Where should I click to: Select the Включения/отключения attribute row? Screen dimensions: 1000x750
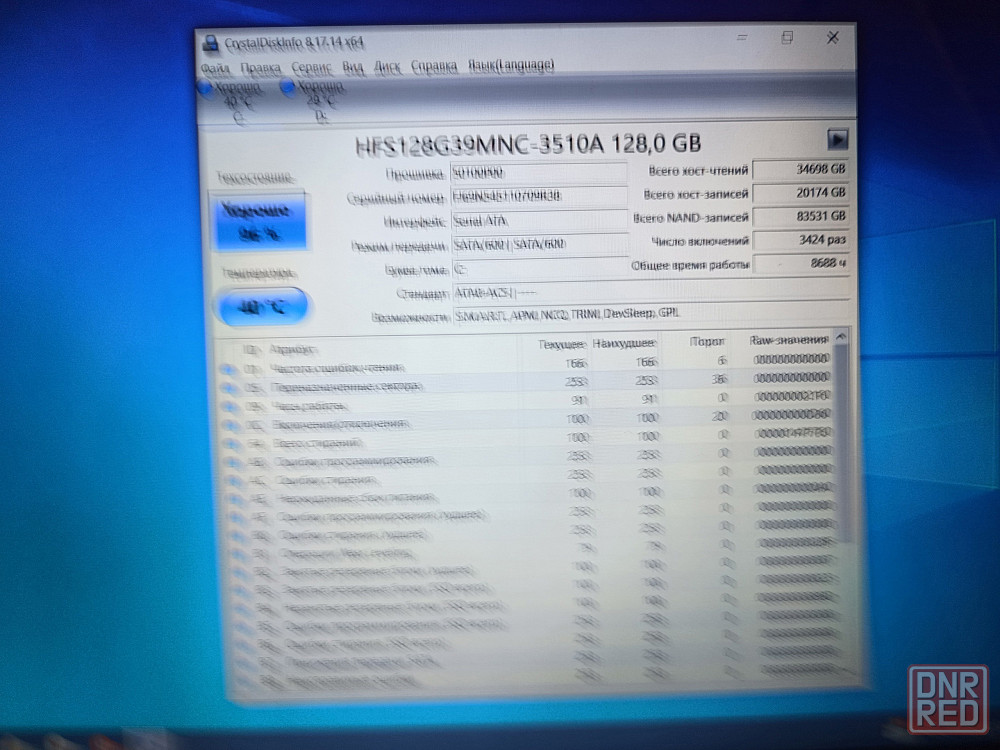pos(527,420)
